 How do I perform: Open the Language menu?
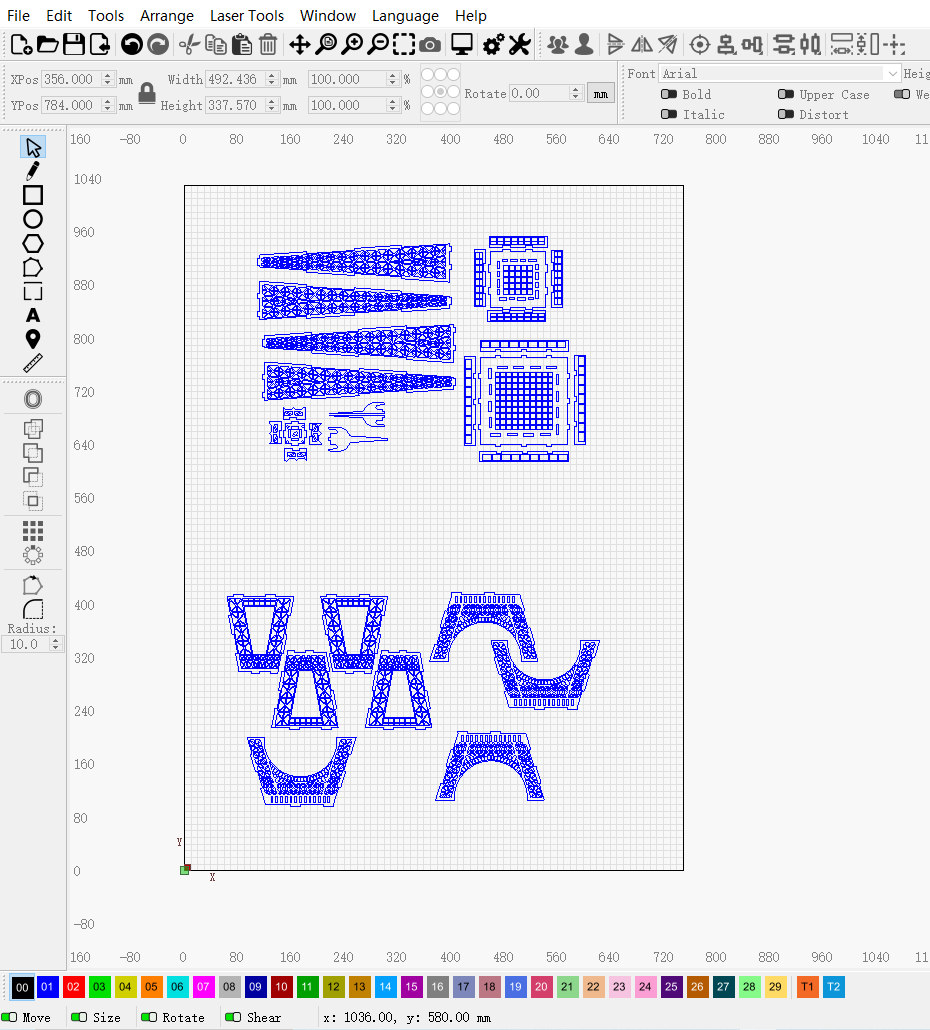[405, 16]
